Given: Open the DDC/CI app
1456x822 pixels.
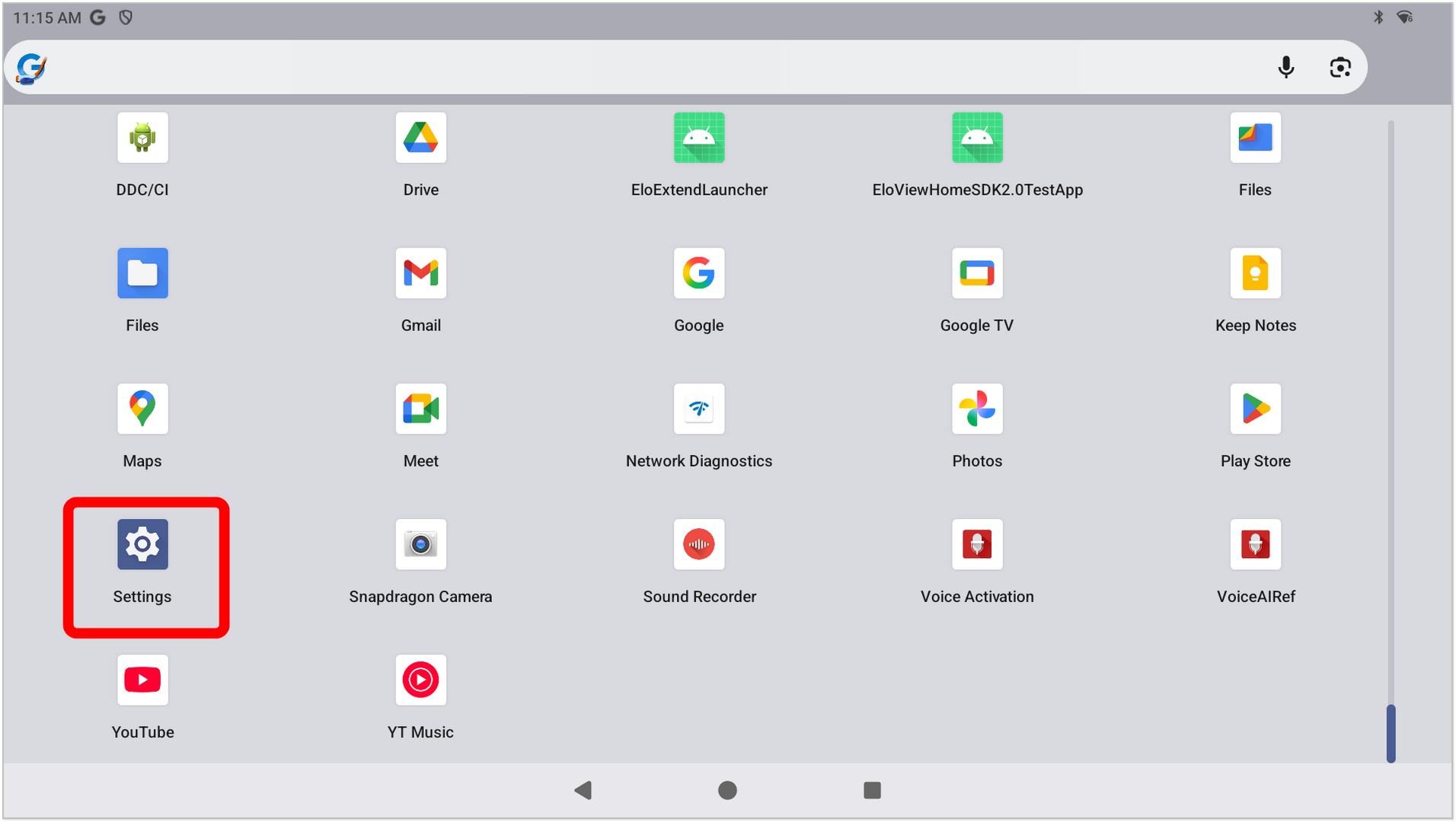Looking at the screenshot, I should (142, 138).
